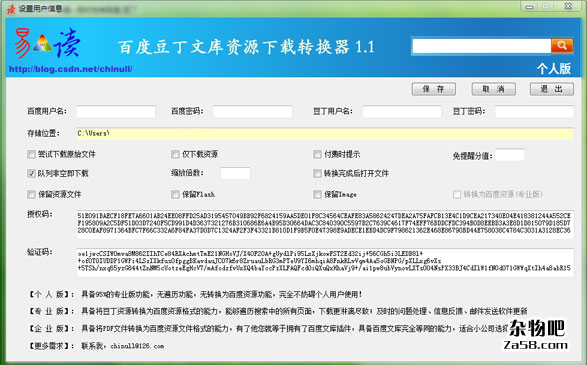587x365 pixels.
Task: Click the email chinull@126.com text
Action: coord(137,346)
